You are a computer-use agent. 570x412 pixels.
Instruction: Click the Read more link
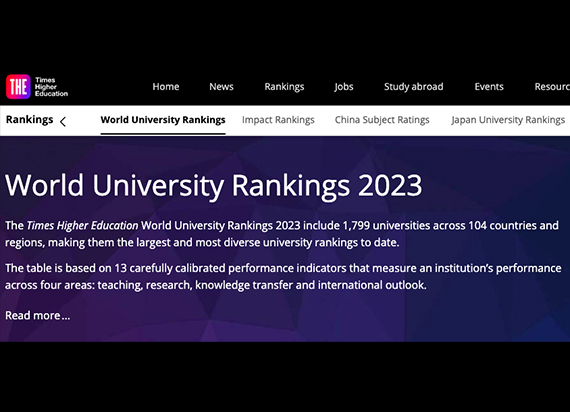(37, 315)
